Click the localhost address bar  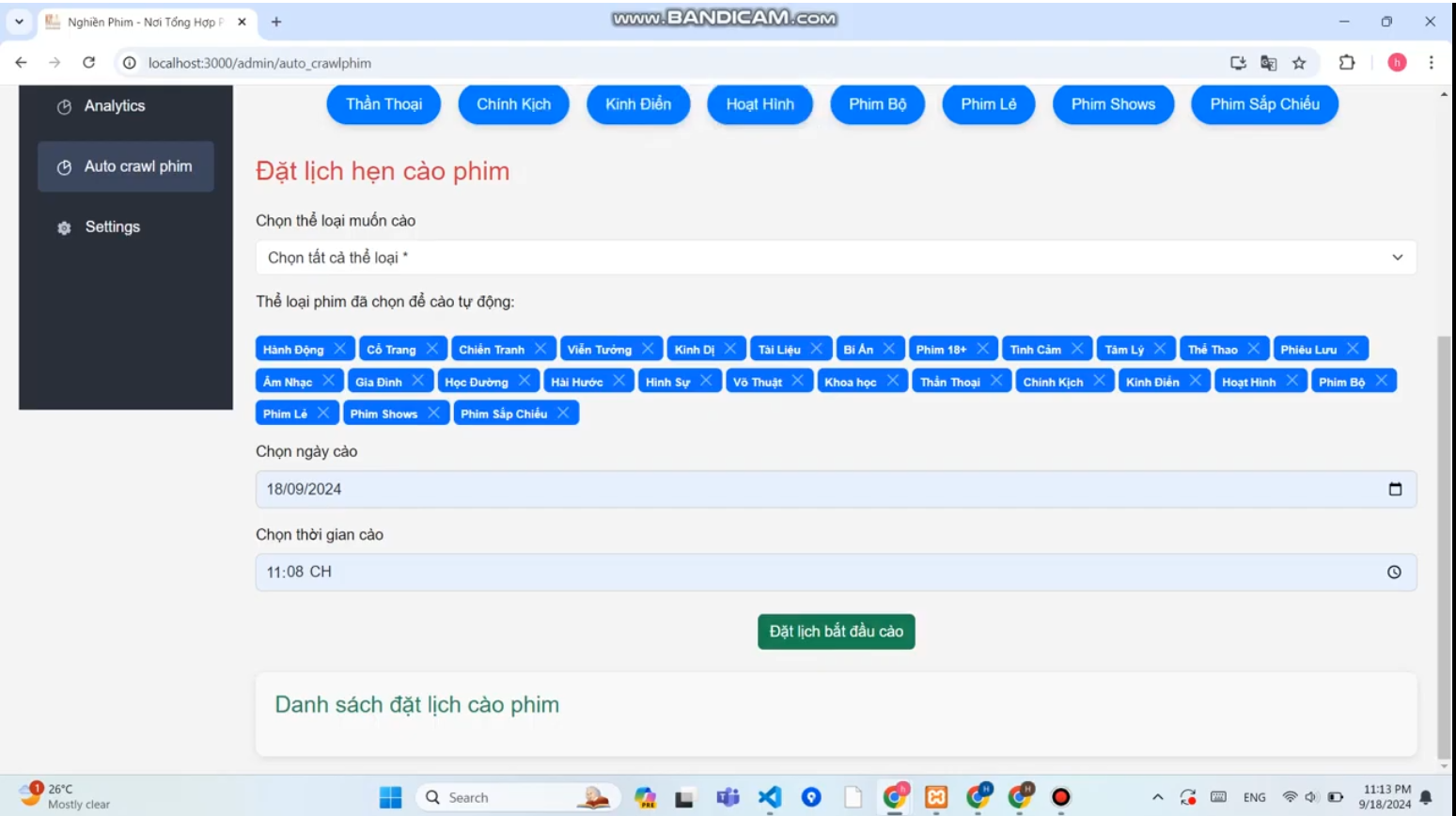click(658, 63)
